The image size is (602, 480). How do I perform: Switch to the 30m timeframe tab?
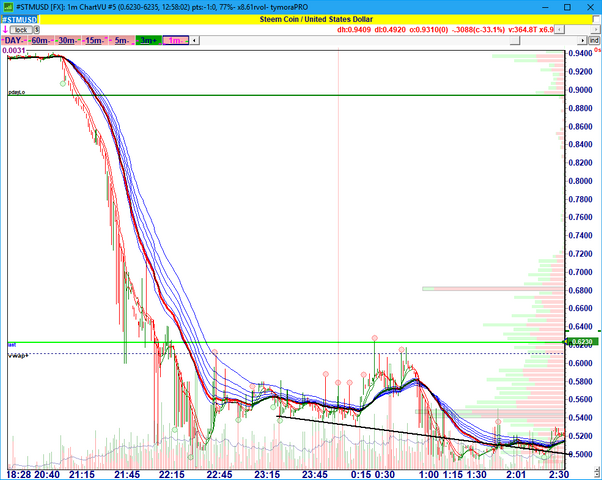click(68, 40)
